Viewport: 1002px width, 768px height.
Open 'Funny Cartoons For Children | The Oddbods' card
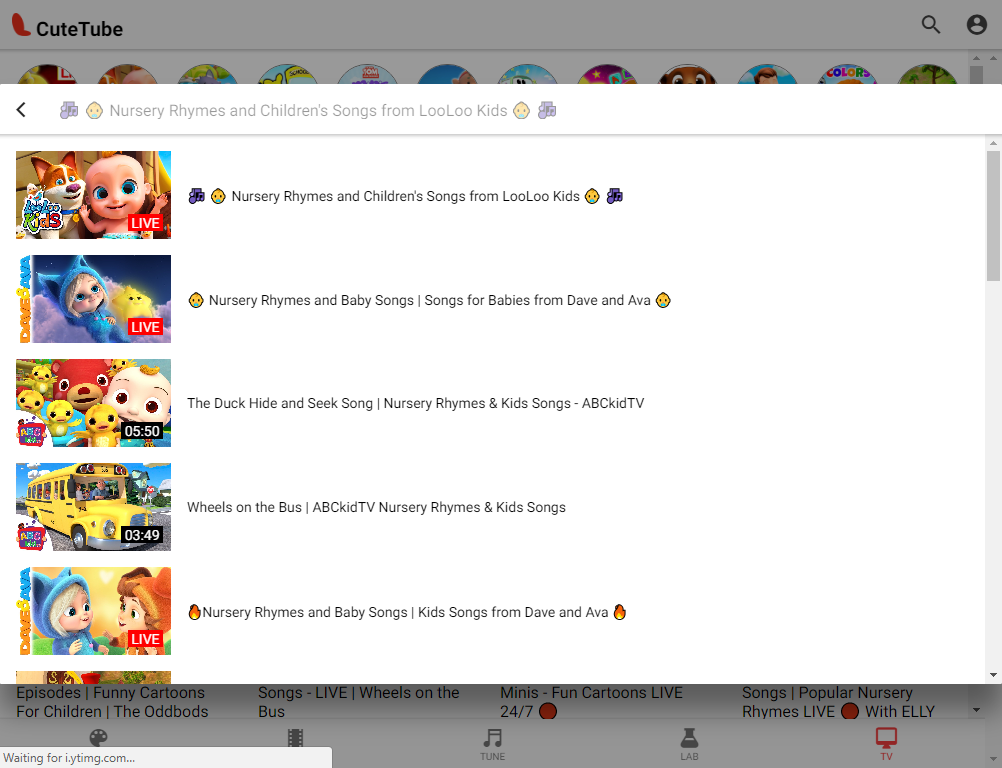(112, 702)
